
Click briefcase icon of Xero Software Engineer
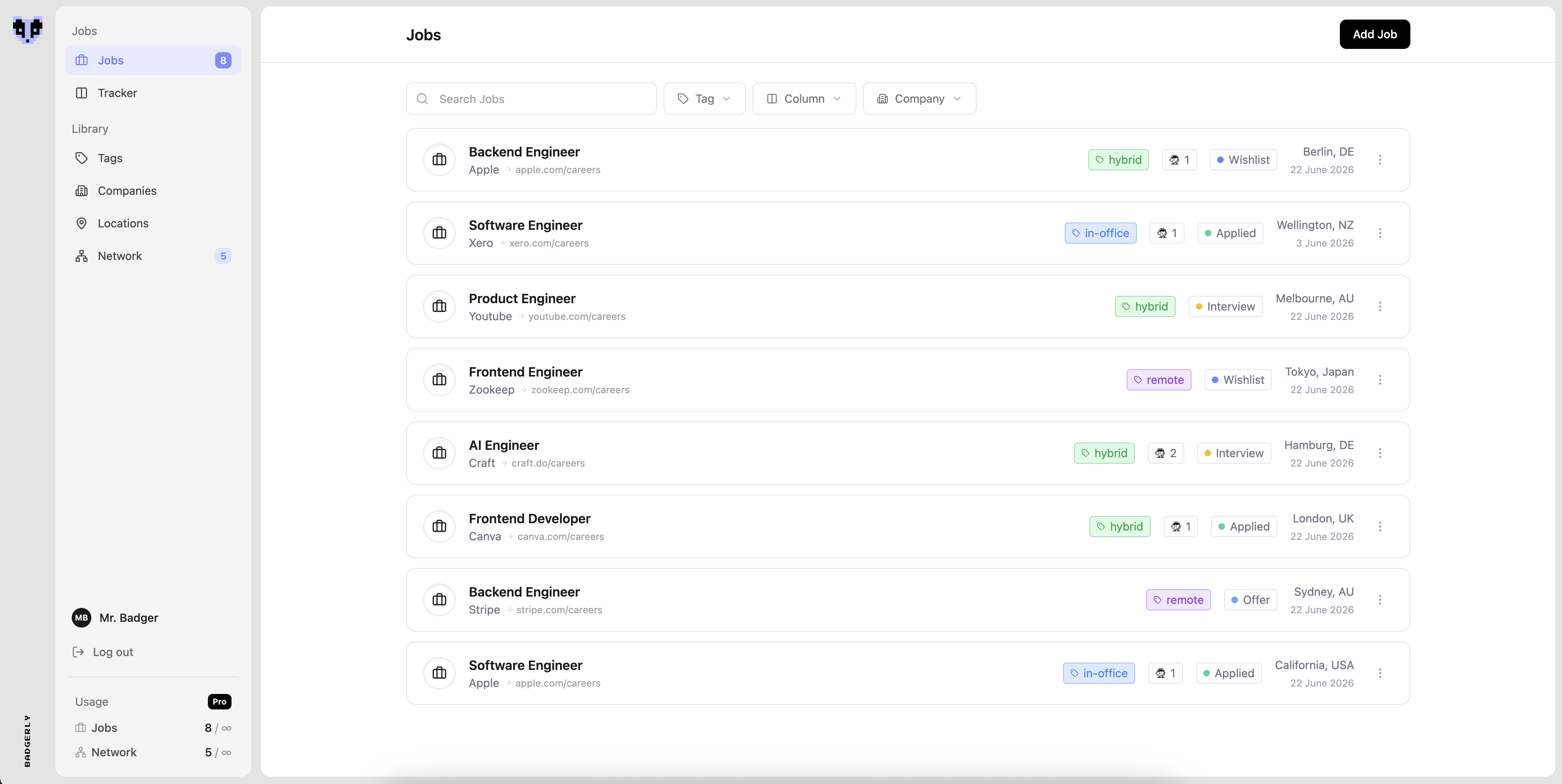pyautogui.click(x=439, y=233)
